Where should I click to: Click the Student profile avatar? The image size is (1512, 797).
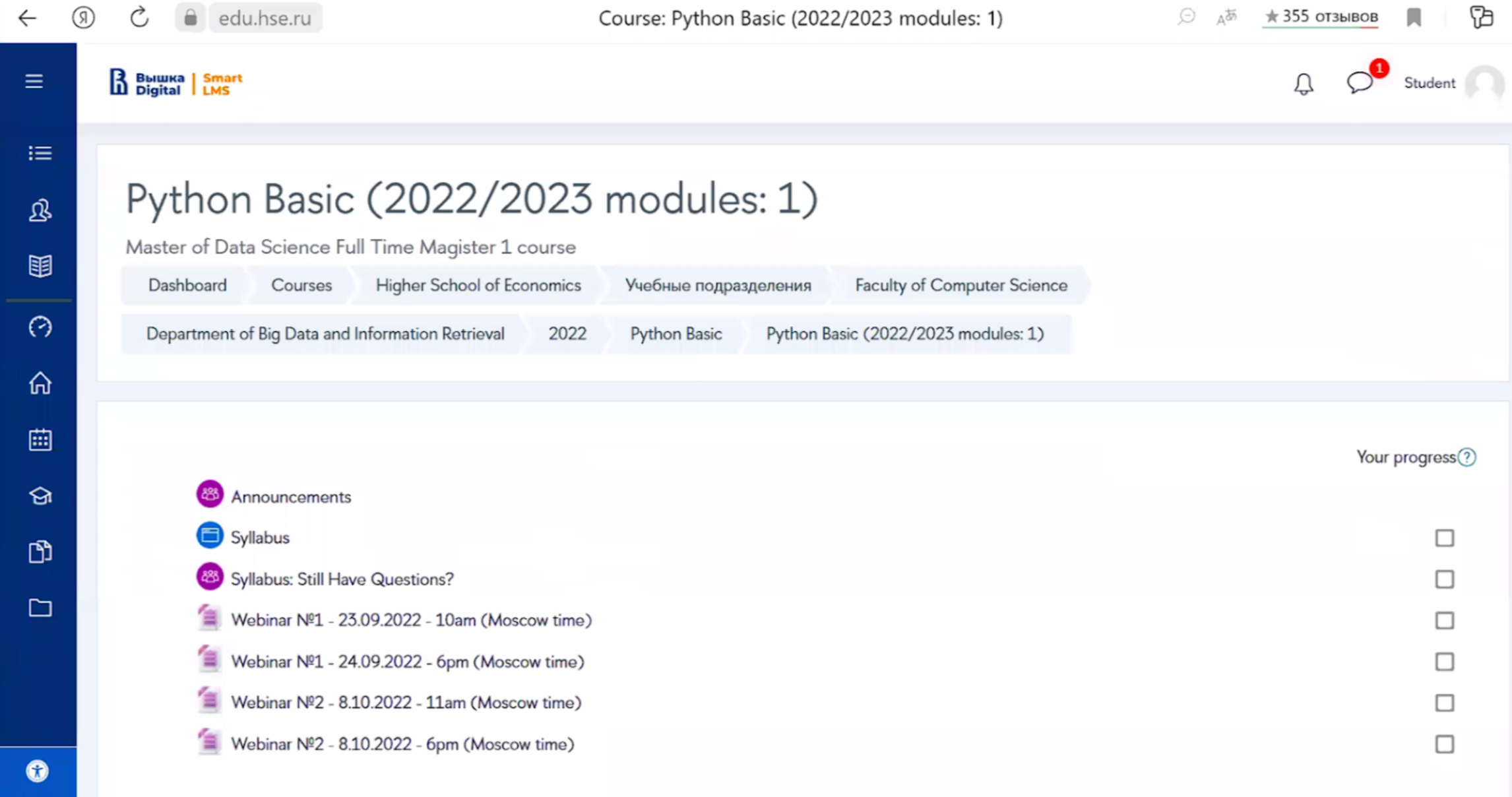click(x=1484, y=83)
